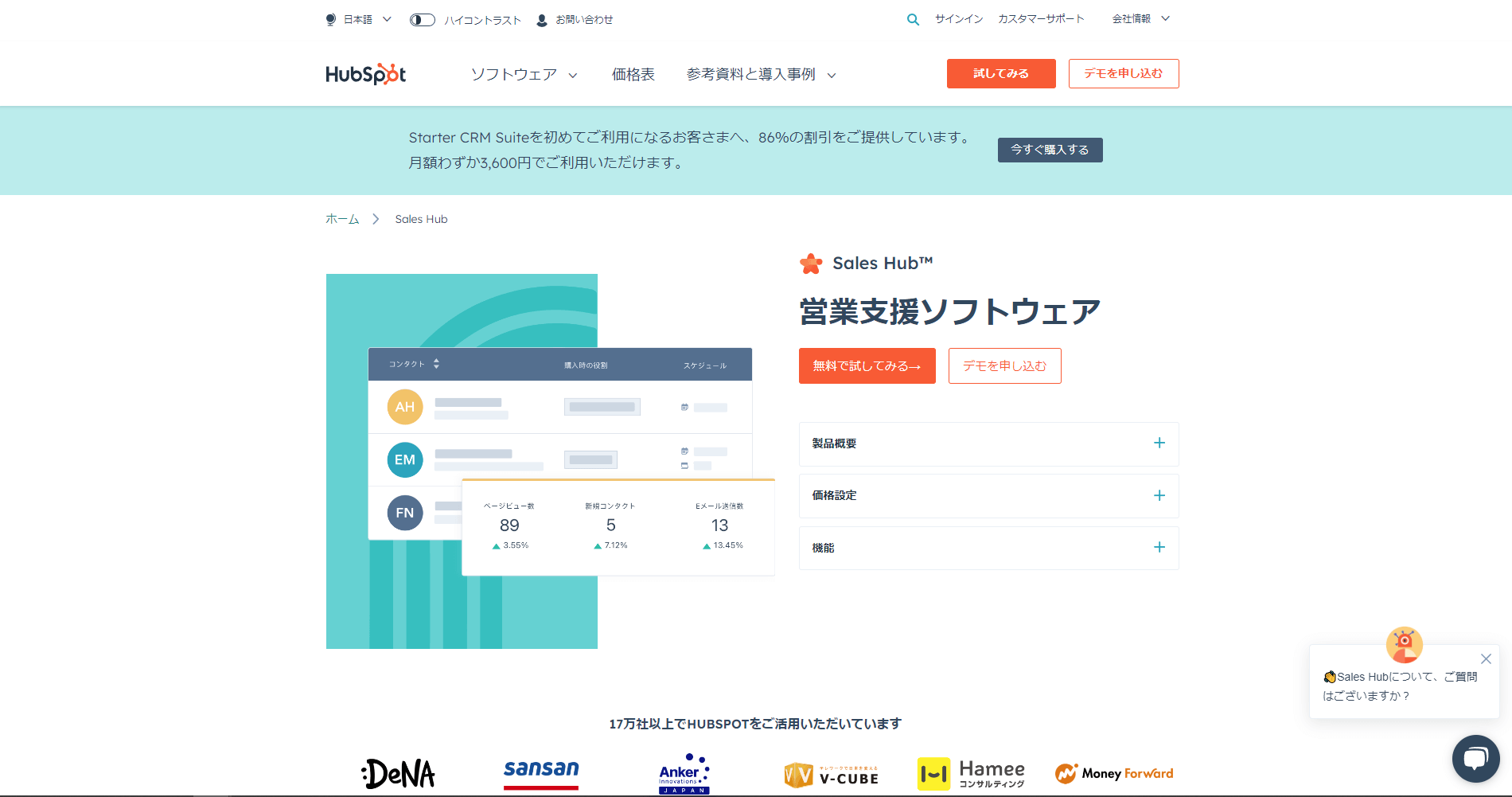Click the globe language icon
1512x797 pixels.
click(331, 20)
